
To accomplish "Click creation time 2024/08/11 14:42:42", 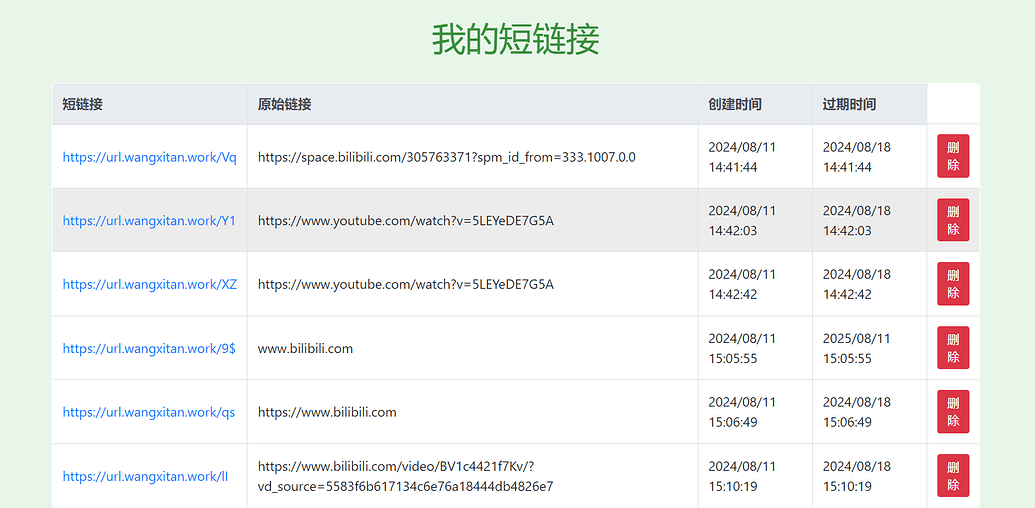I will (742, 284).
